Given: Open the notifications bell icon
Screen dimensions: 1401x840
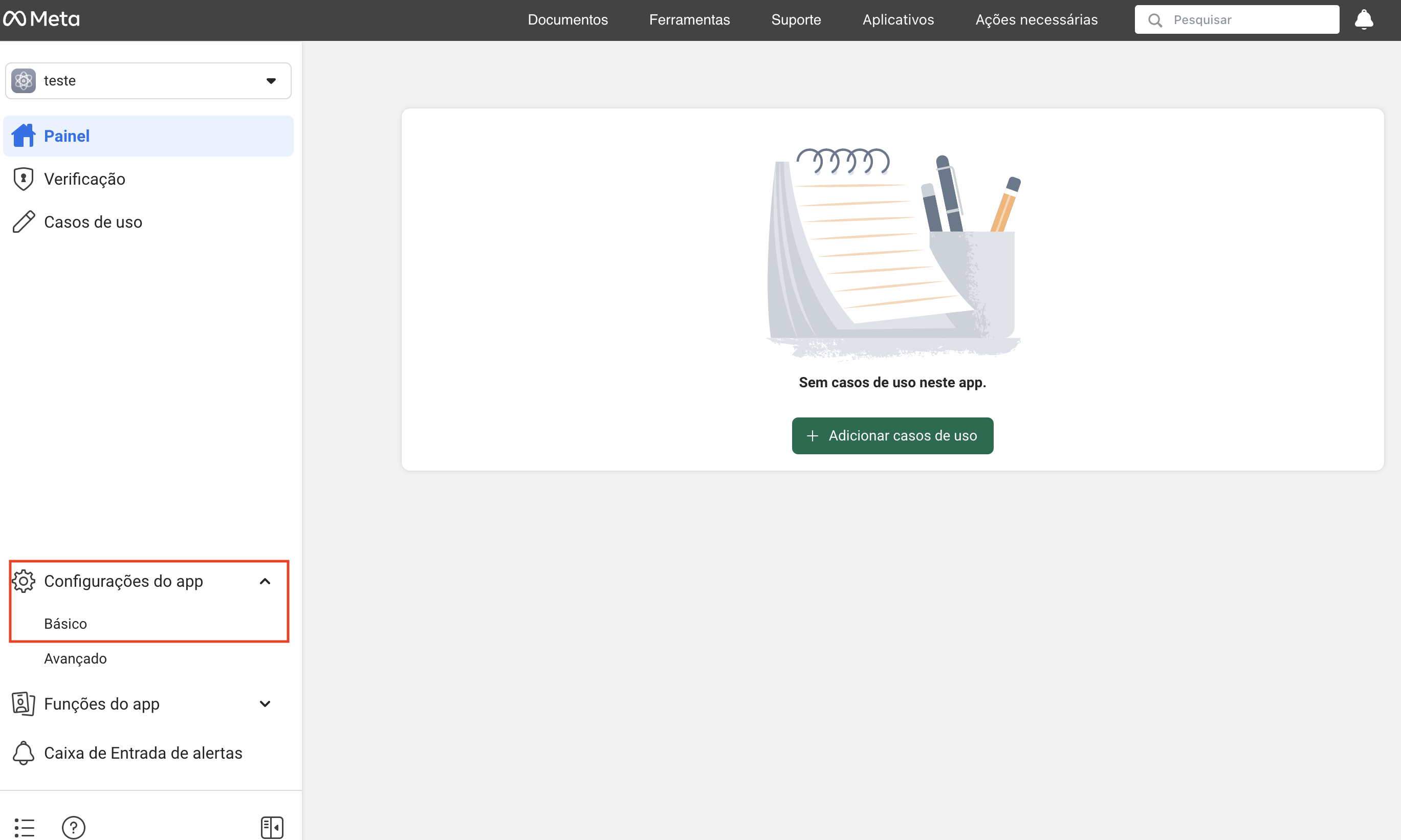Looking at the screenshot, I should coord(1364,20).
